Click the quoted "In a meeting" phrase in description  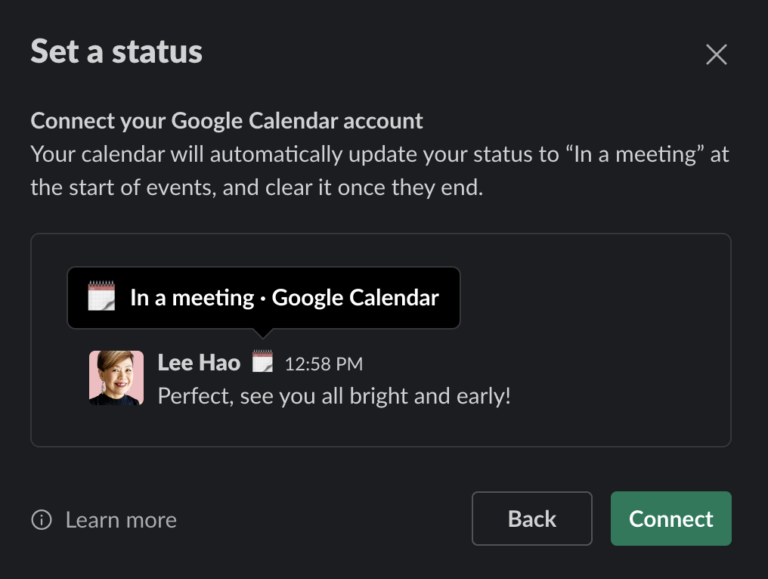click(635, 154)
